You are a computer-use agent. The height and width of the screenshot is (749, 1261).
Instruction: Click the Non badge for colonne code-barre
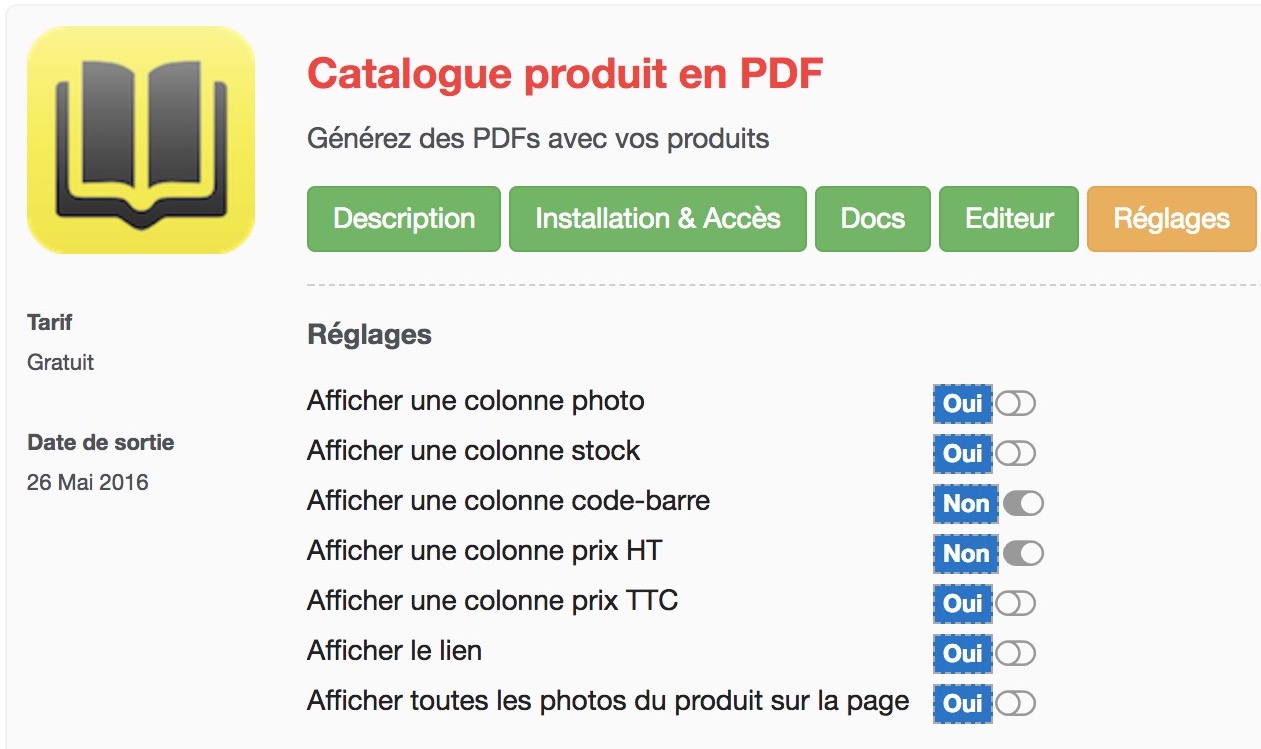point(966,504)
